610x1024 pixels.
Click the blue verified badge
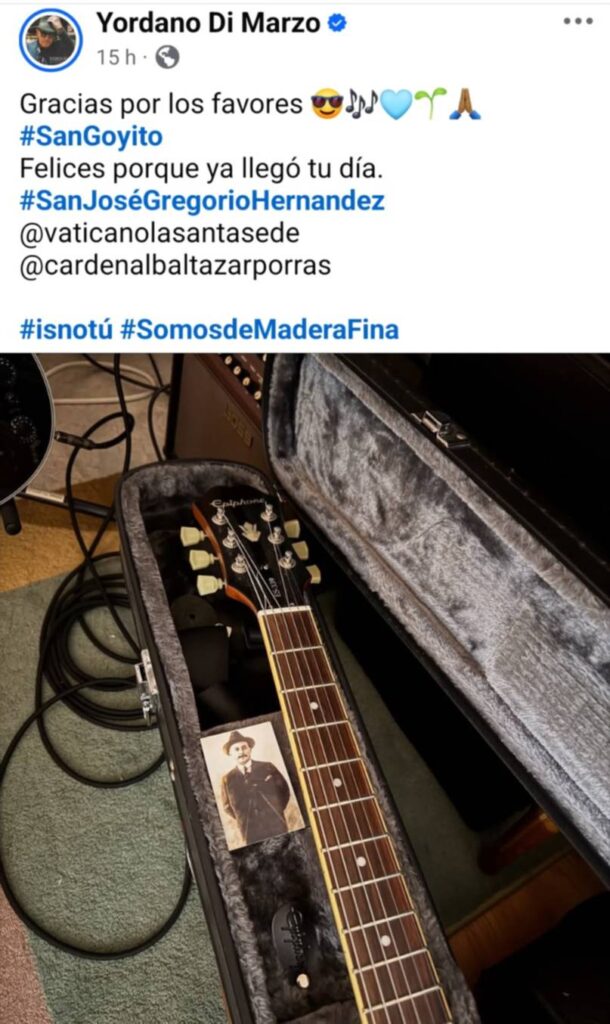[x=336, y=24]
